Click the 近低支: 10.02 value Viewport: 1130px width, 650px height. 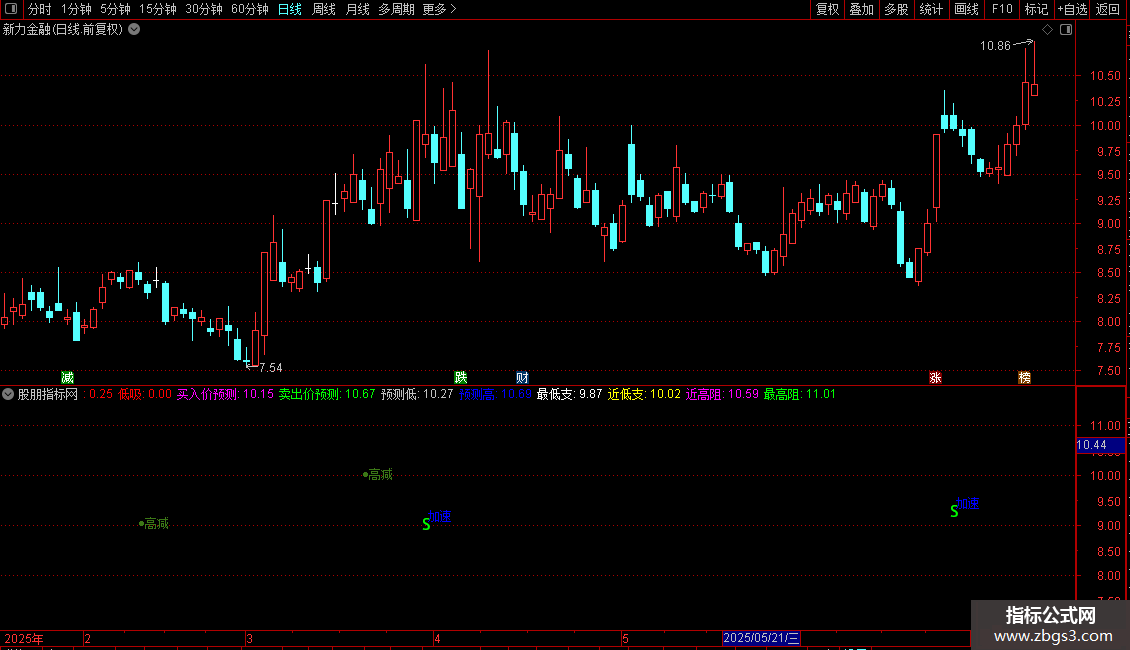pos(644,394)
